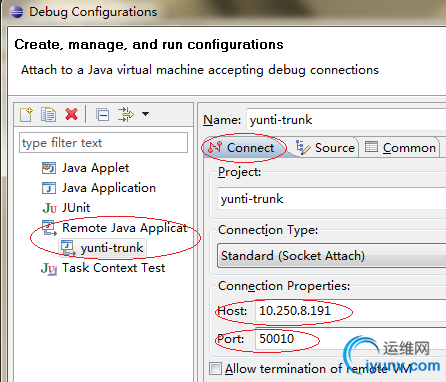Open the filter options dropdown arrow
The width and height of the screenshot is (446, 382).
(145, 114)
